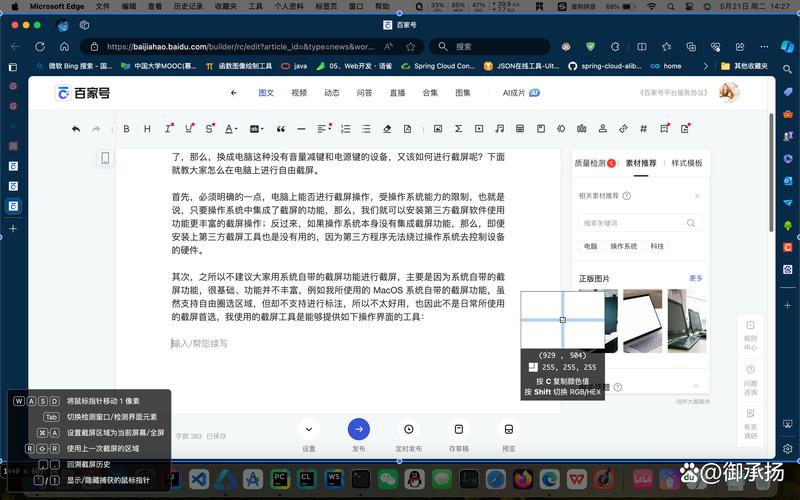Expand the 设置 chevron at the bottom
Viewport: 800px width, 500px height.
click(309, 429)
